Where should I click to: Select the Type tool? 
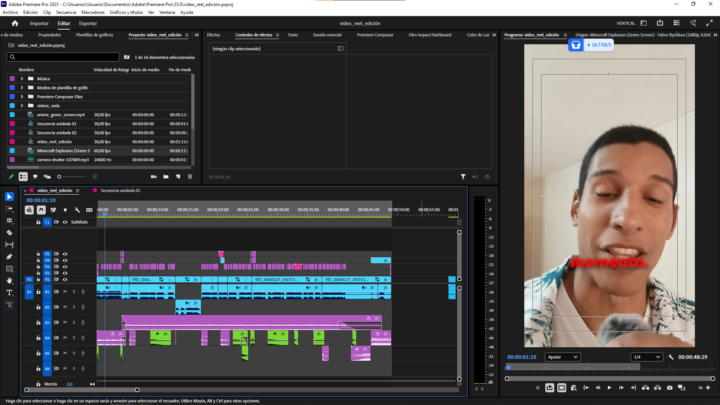point(9,293)
